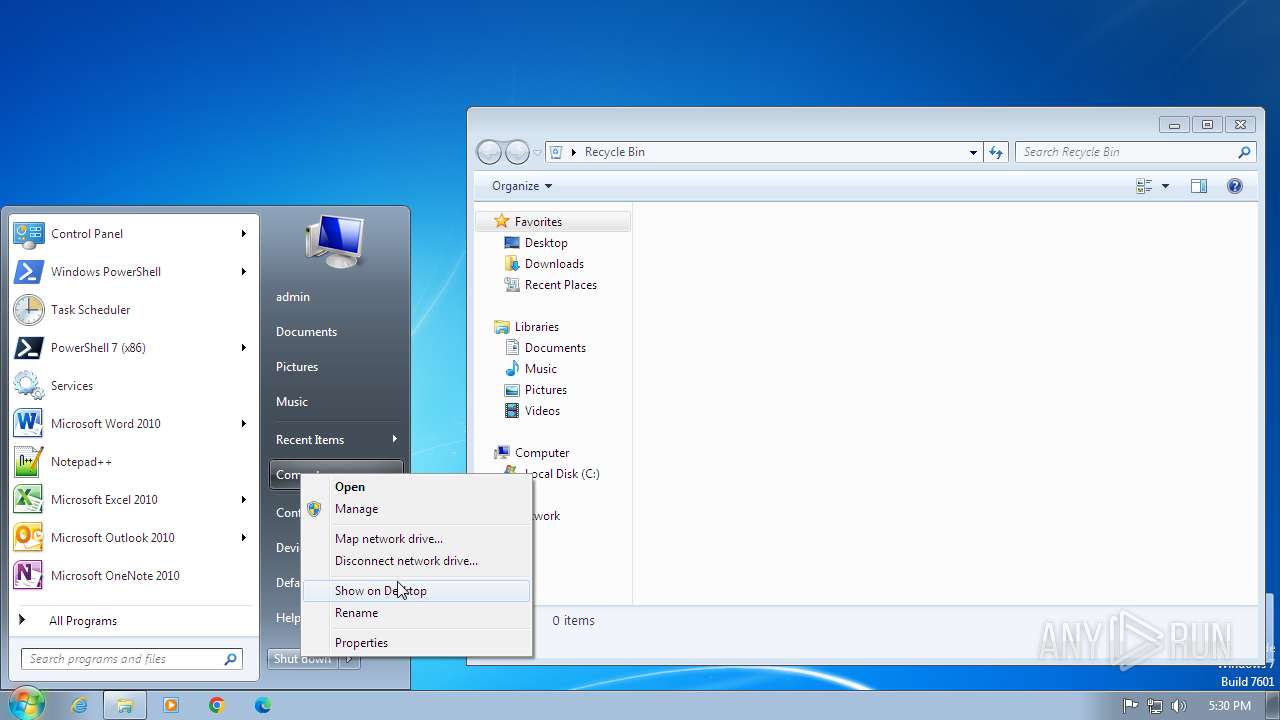The image size is (1280, 720).
Task: Open Action Center flag tray icon
Action: coord(1131,706)
